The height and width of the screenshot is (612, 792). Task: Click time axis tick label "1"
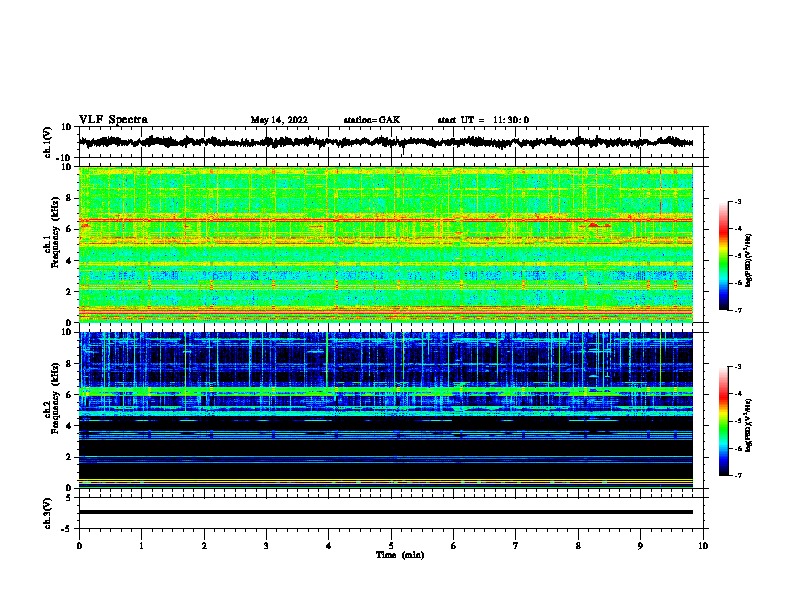(141, 546)
